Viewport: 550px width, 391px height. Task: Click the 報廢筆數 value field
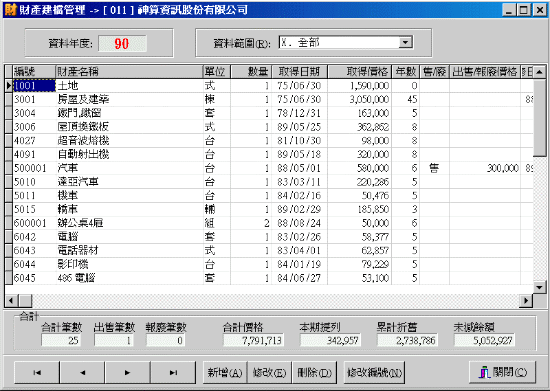click(166, 340)
